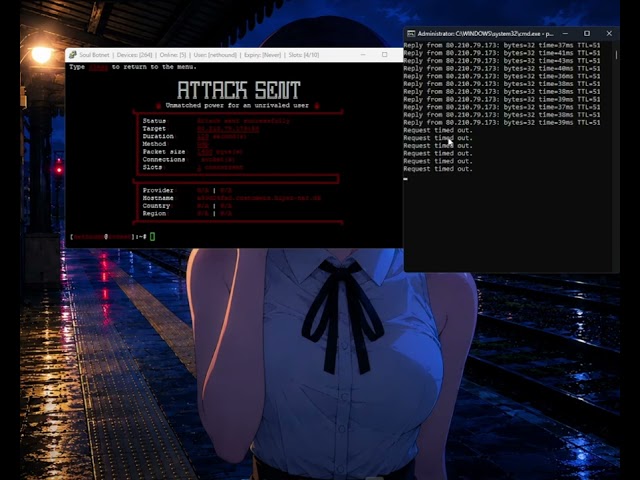Click the 'Devices: [264]' title bar text
640x480 pixels.
pyautogui.click(x=134, y=55)
